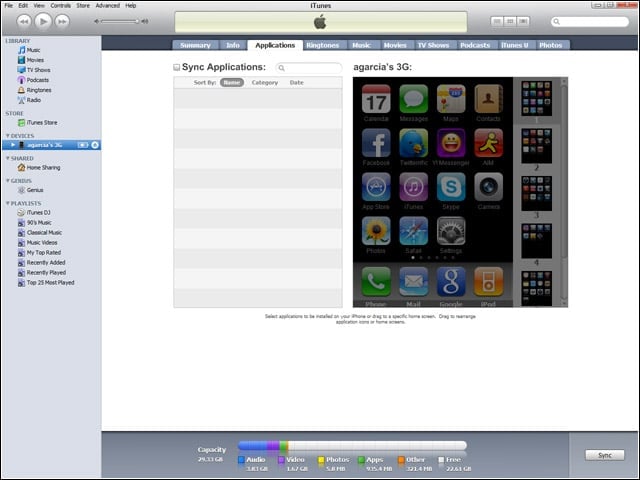Select the Settings gear app icon
Viewport: 640px width, 480px height.
(x=451, y=231)
